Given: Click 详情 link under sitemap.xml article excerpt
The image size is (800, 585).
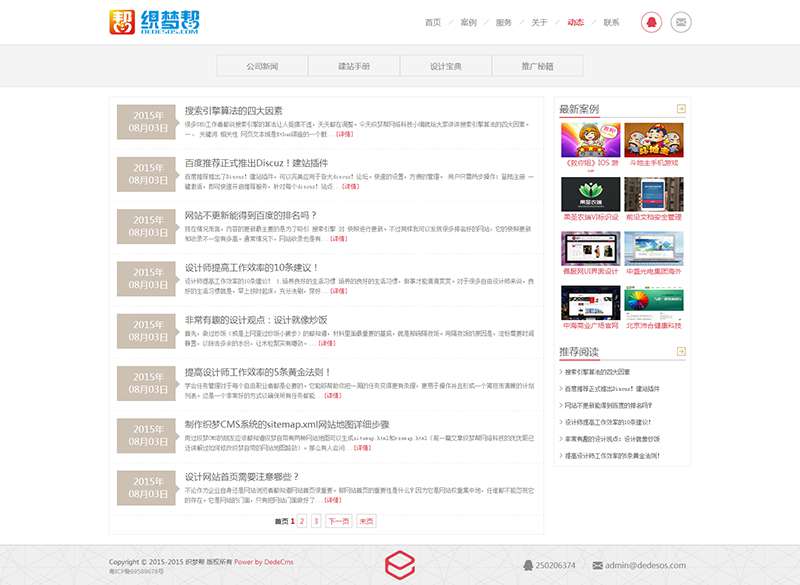Looking at the screenshot, I should click(362, 448).
